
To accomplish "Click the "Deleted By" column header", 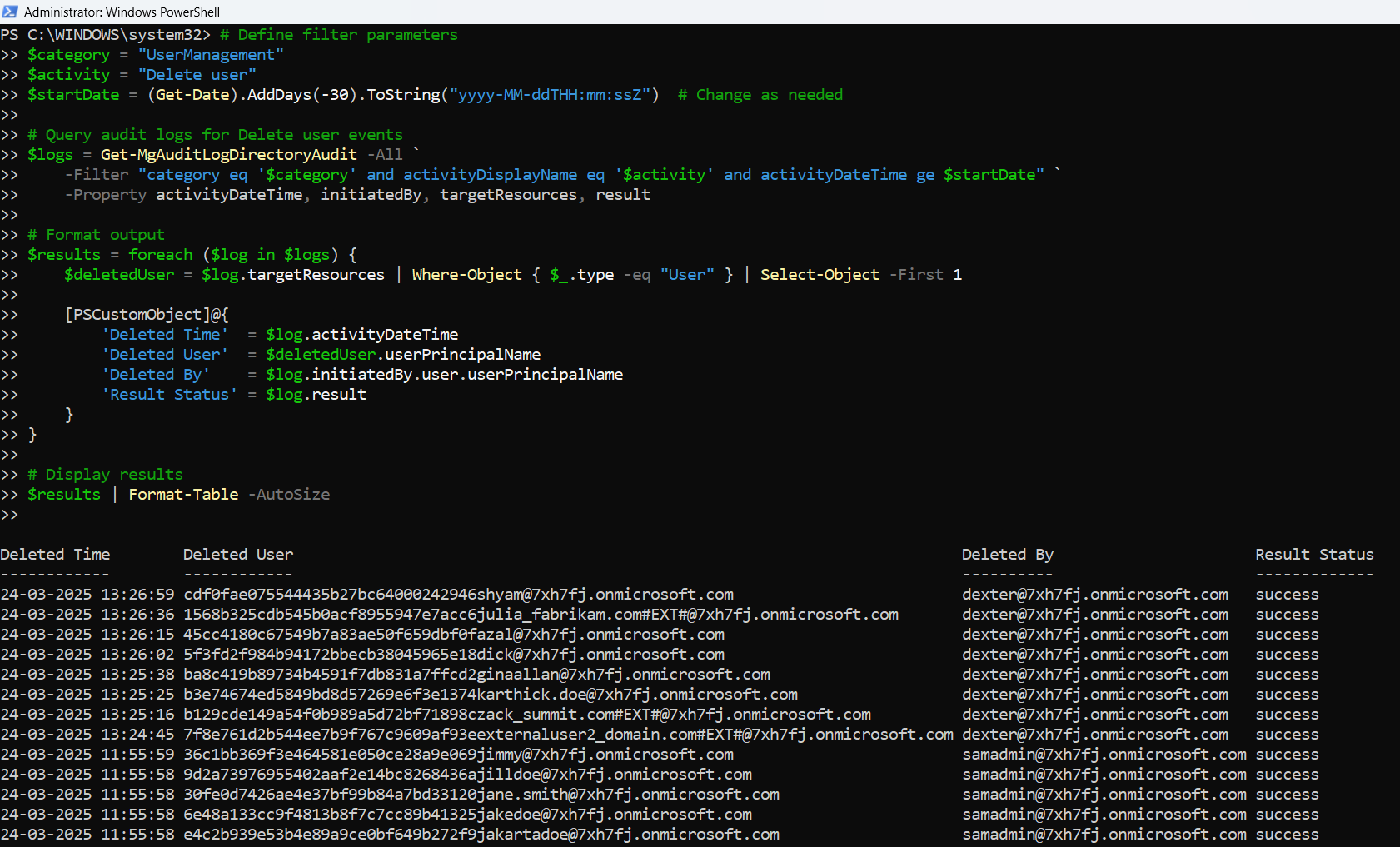I will coord(1007,555).
